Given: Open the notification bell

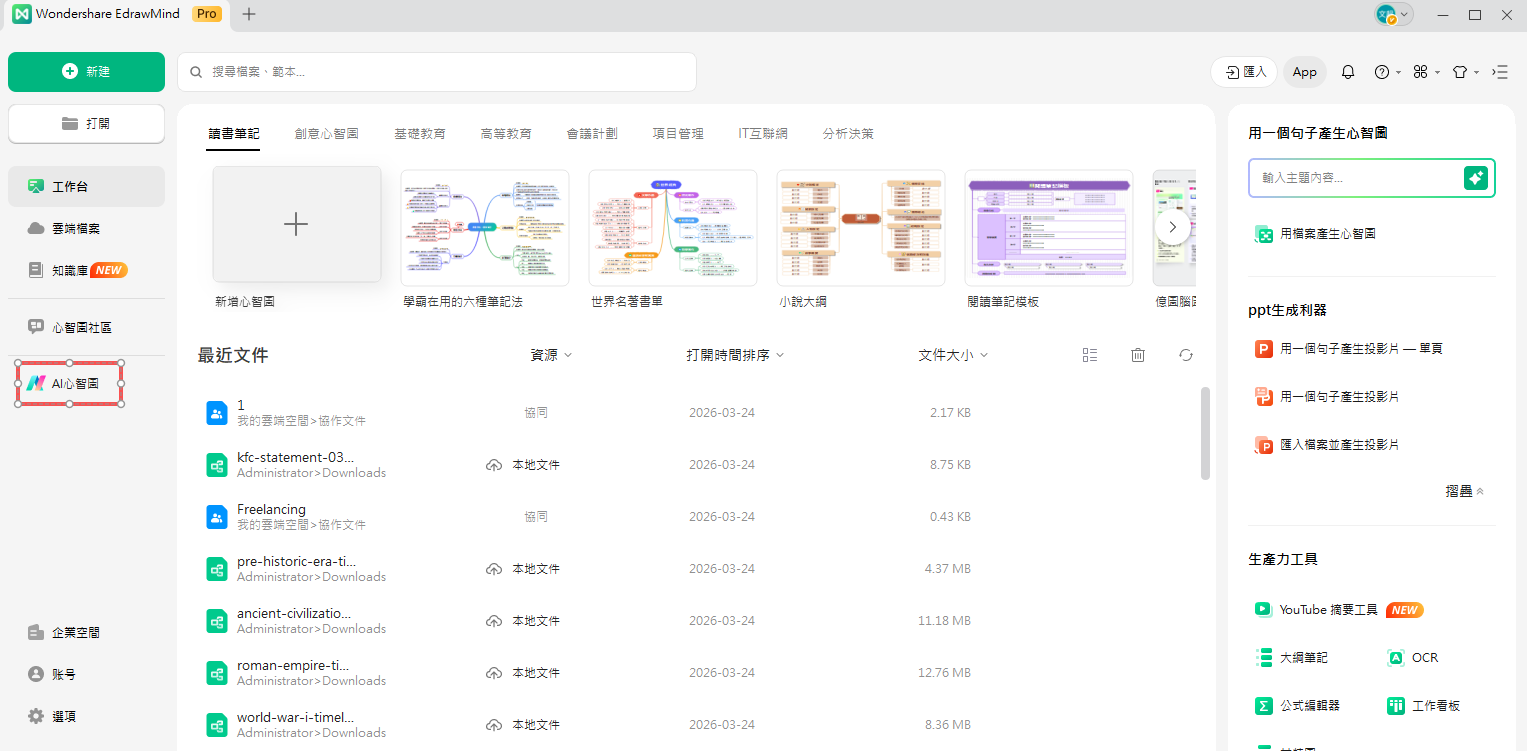Looking at the screenshot, I should coord(1347,71).
